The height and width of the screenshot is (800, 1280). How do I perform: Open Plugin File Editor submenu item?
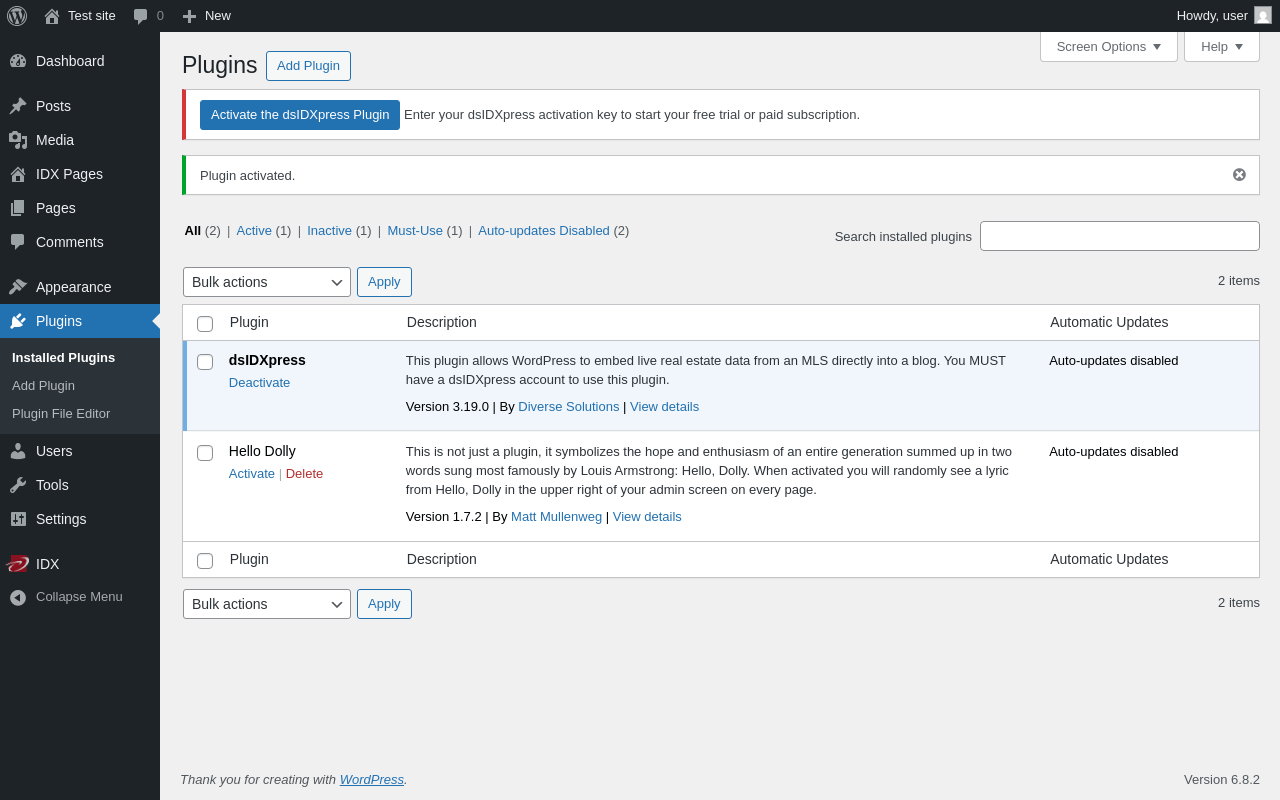pyautogui.click(x=61, y=413)
